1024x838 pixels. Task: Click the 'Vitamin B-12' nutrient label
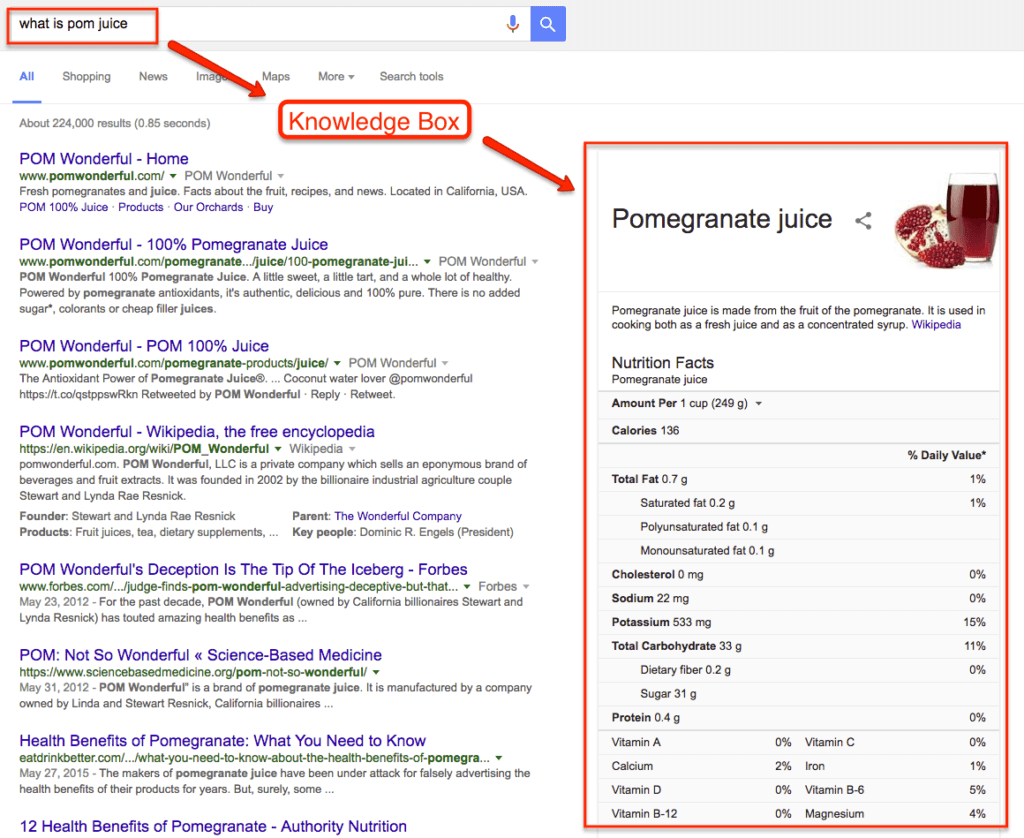point(645,814)
